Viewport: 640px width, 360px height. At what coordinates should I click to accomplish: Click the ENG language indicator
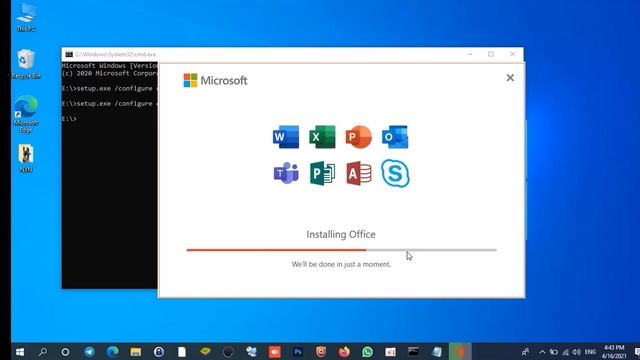click(x=590, y=352)
